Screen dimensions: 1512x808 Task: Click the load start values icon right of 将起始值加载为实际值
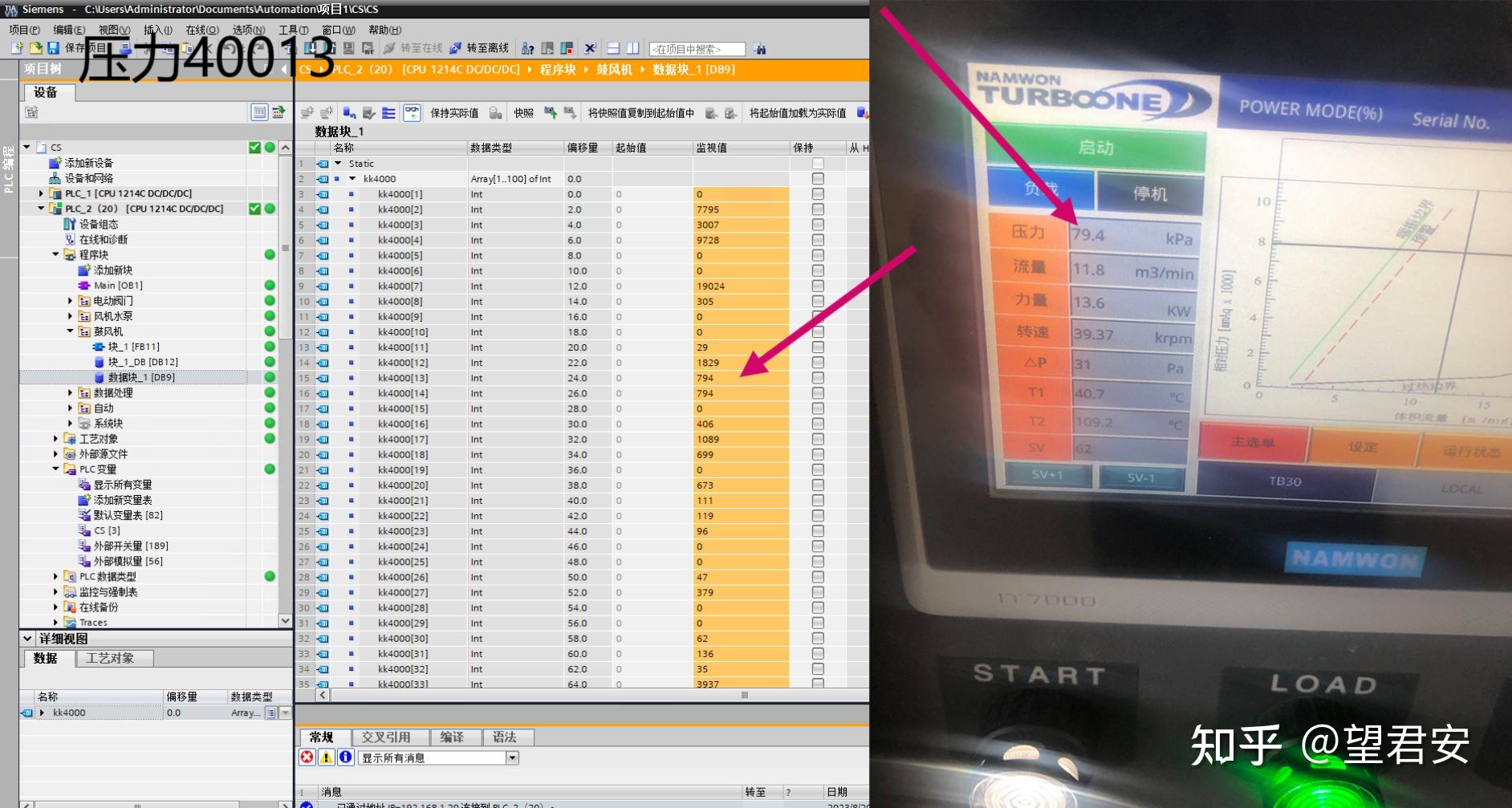point(862,113)
